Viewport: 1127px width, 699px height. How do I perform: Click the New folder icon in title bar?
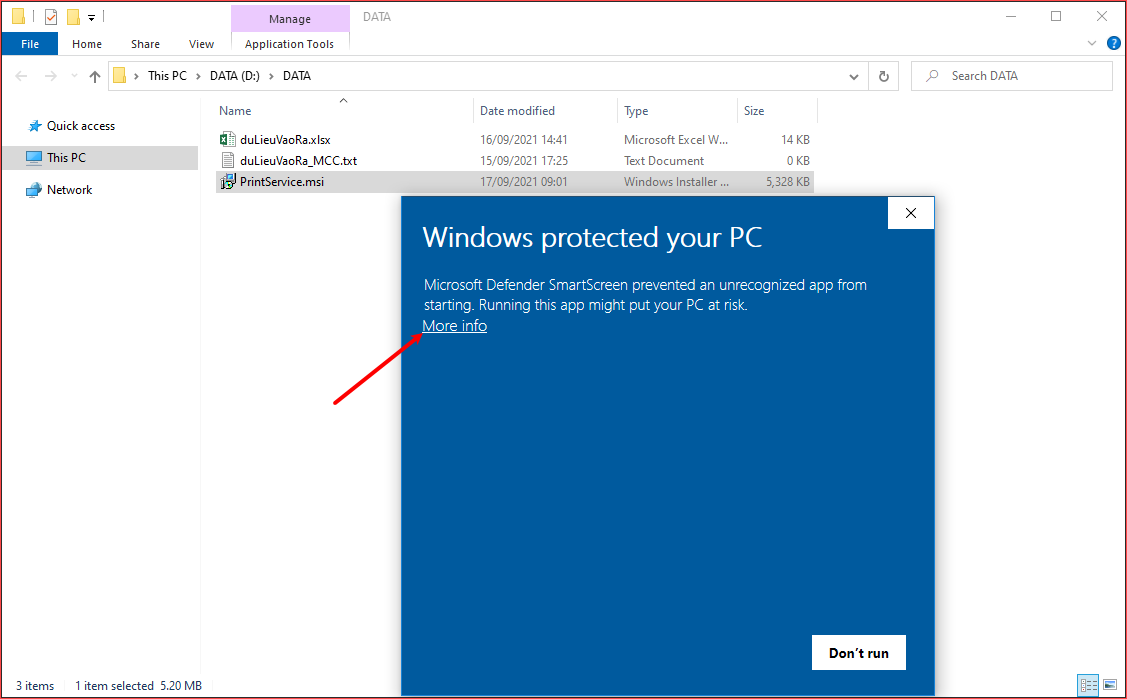[73, 17]
